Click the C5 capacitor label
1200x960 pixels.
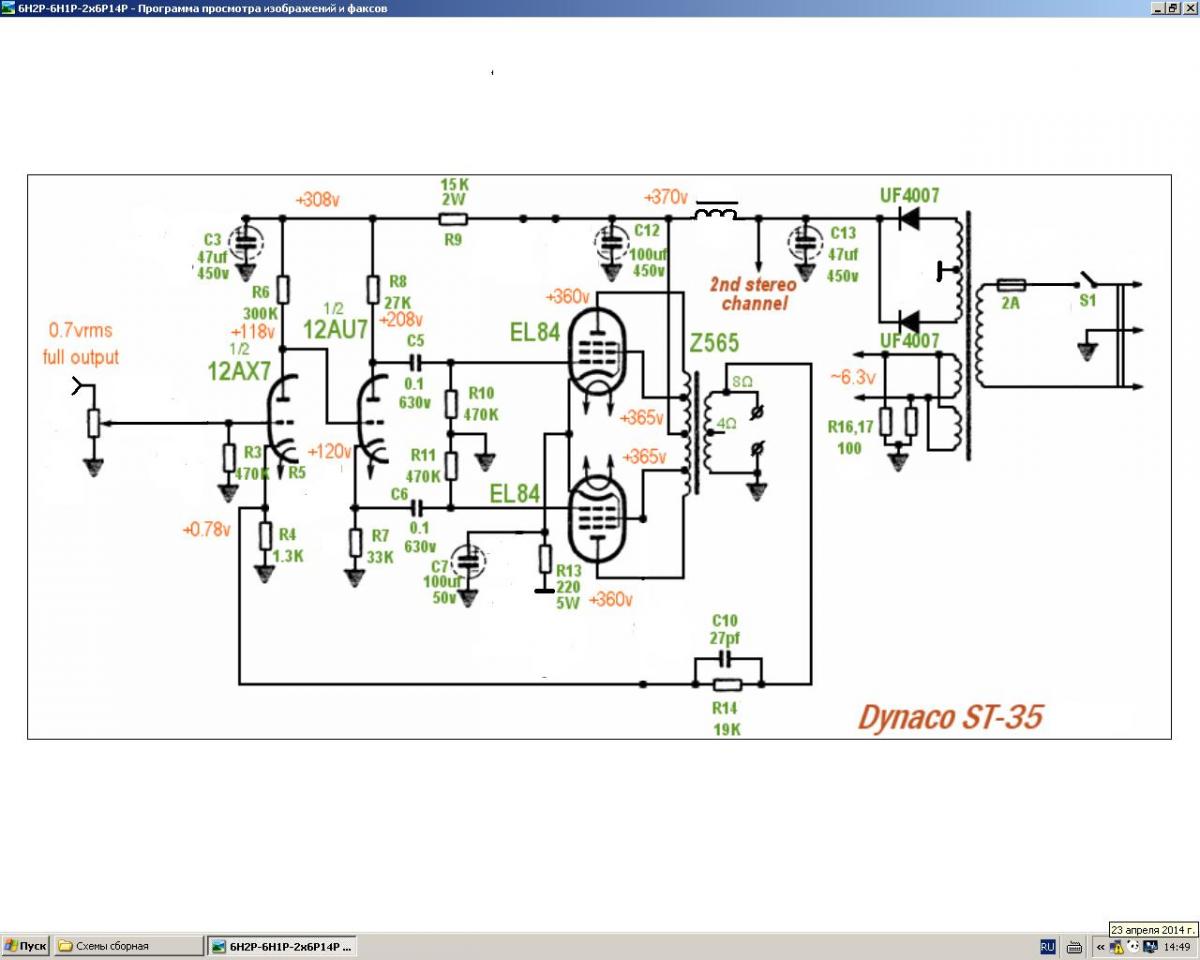[x=417, y=341]
